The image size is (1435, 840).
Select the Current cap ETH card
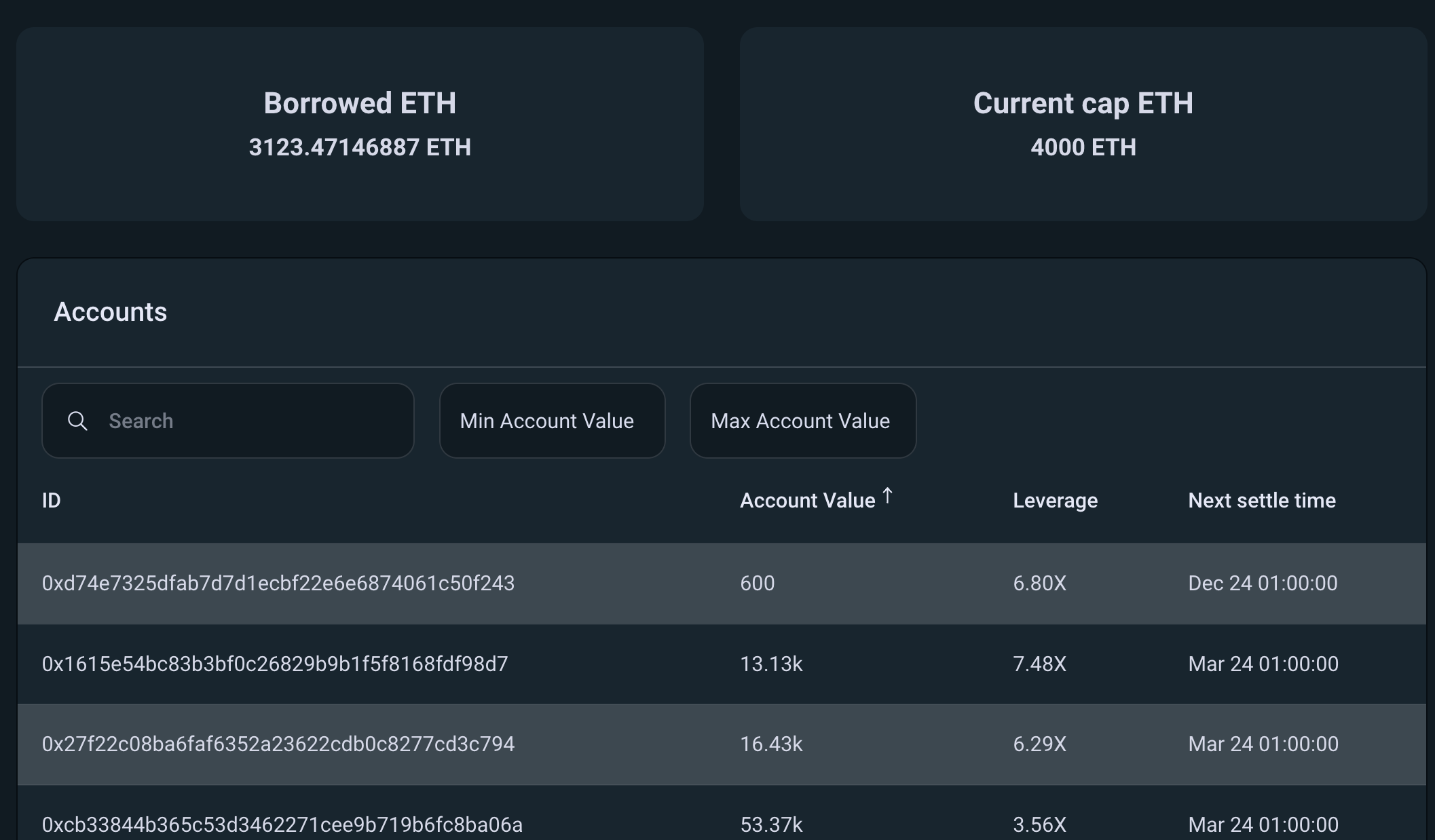coord(1083,124)
